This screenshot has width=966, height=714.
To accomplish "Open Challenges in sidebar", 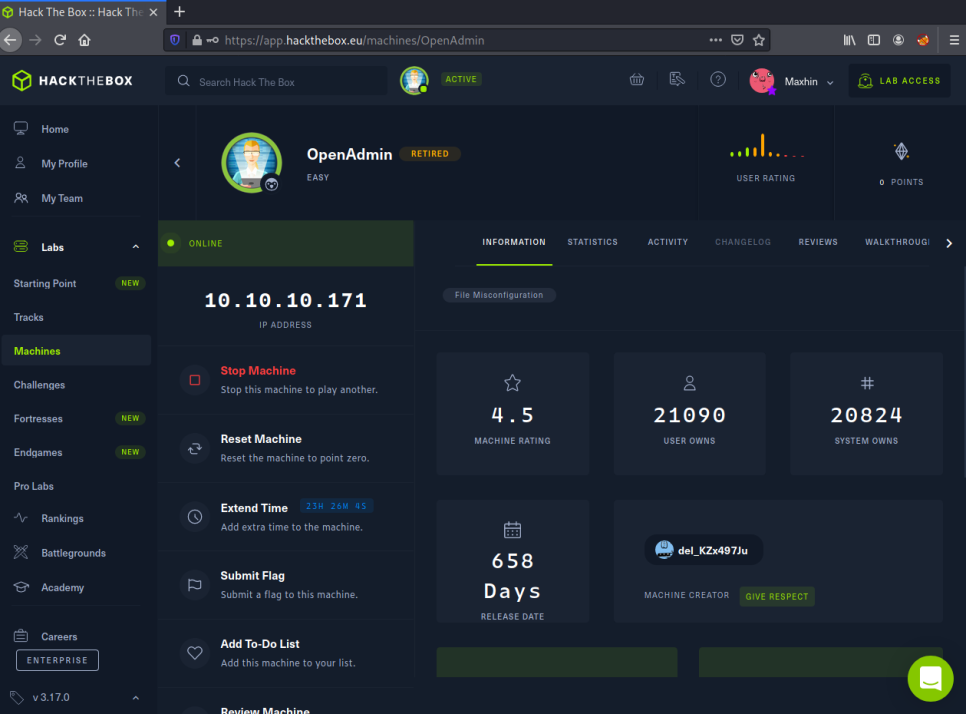I will (39, 385).
